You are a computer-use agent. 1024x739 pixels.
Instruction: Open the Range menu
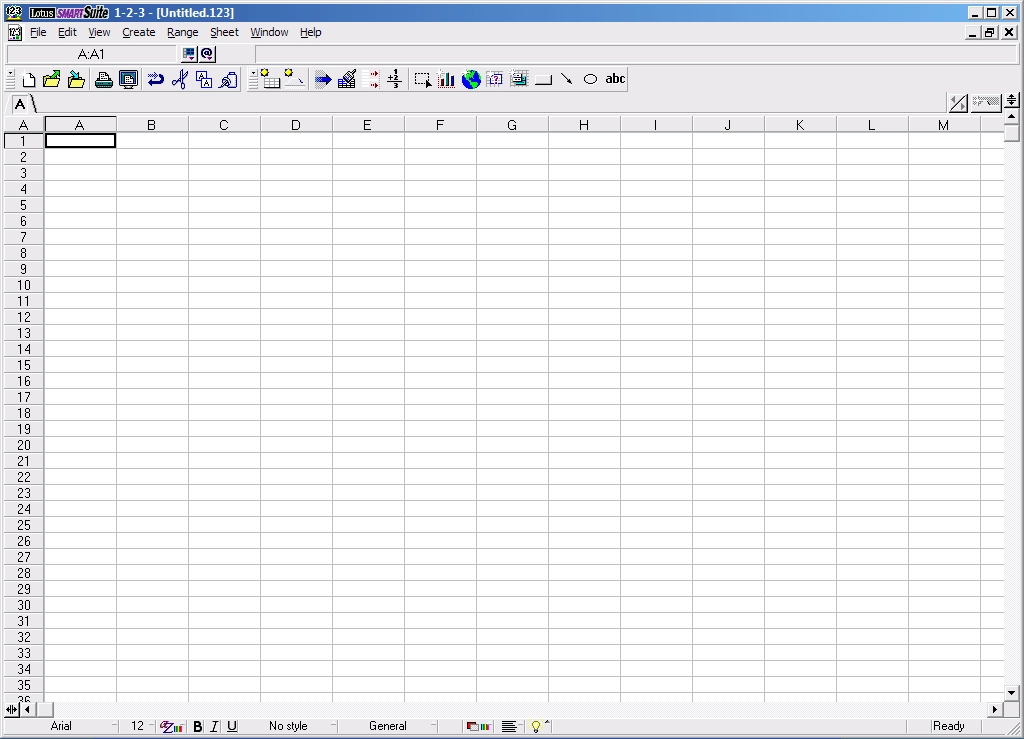[x=182, y=32]
